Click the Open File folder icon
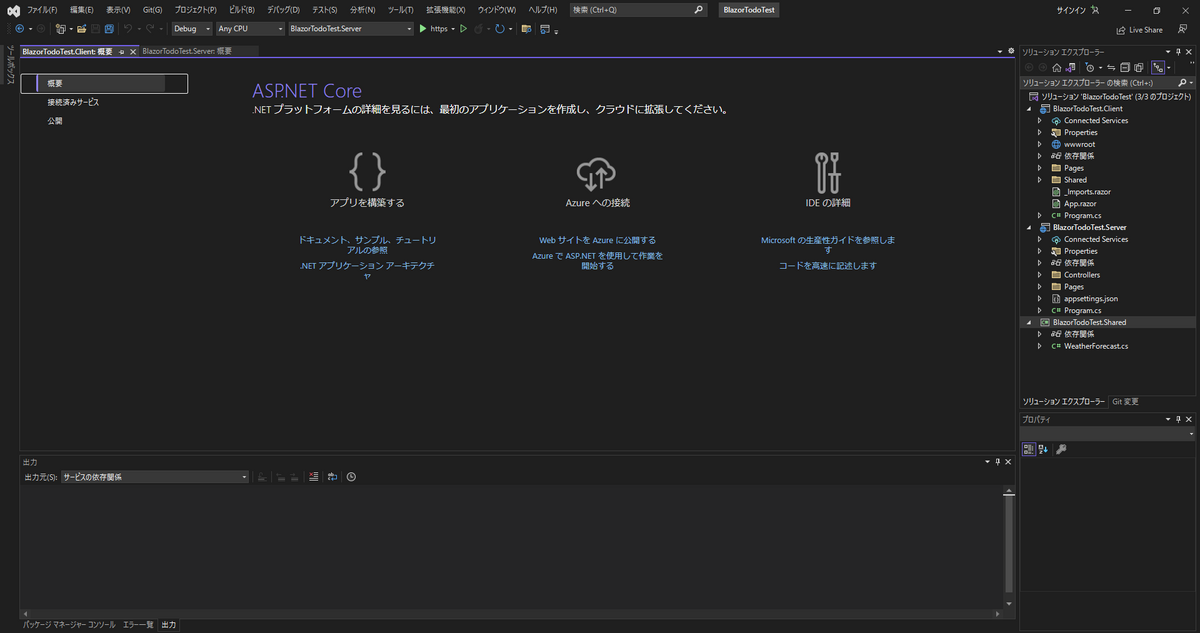1200x633 pixels. (81, 29)
